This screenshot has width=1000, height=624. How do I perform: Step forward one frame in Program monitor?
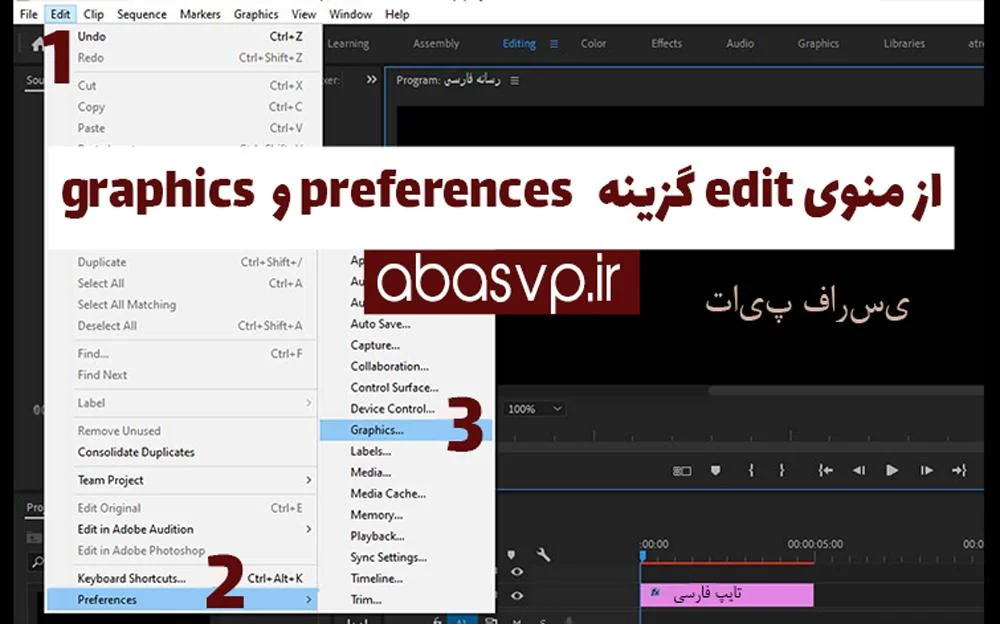pos(927,470)
